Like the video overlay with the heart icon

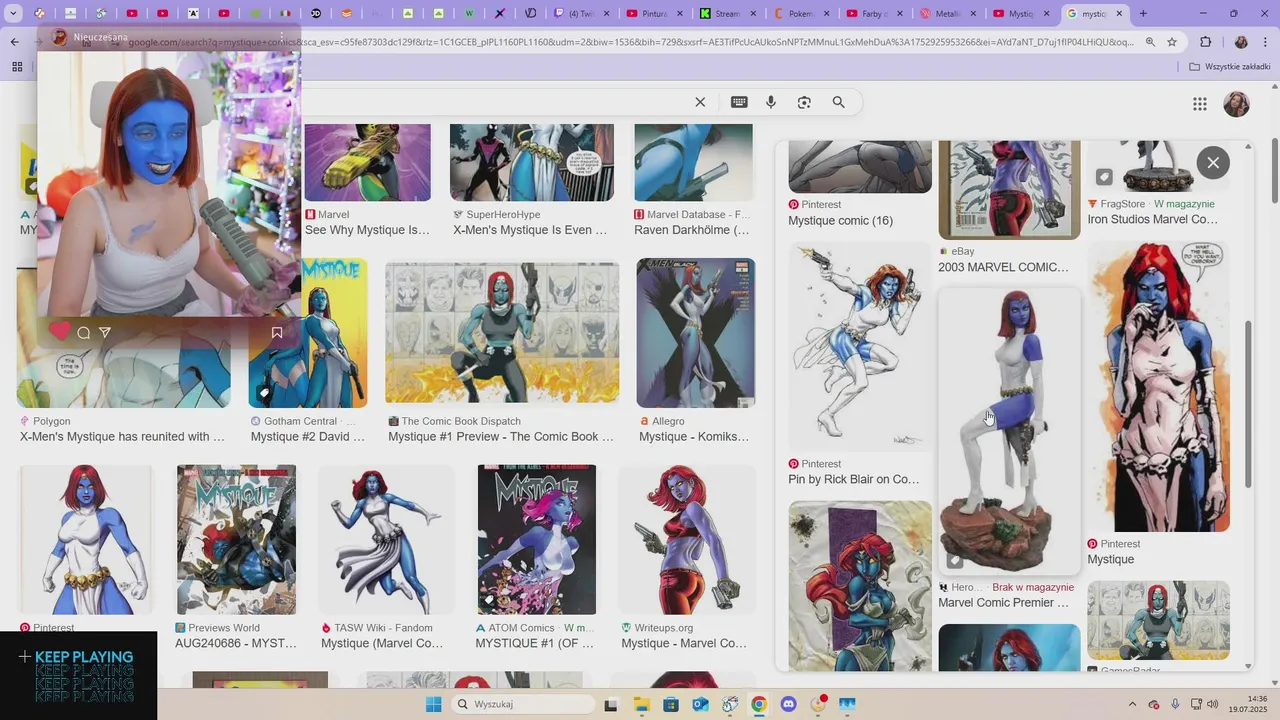pos(60,331)
